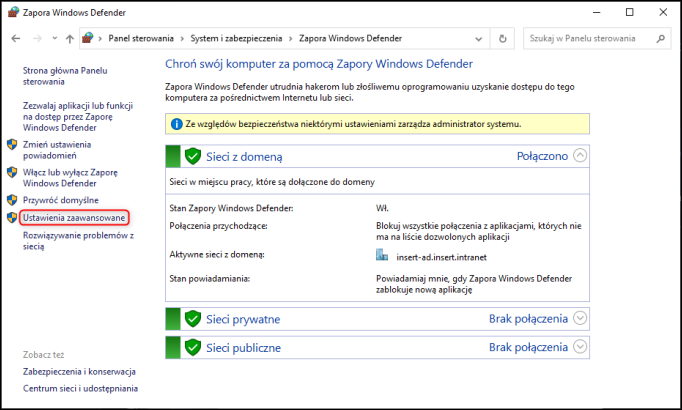Click the shield icon beside 'Ustawienia zaawansowane'
This screenshot has height=410, width=682.
coord(12,217)
